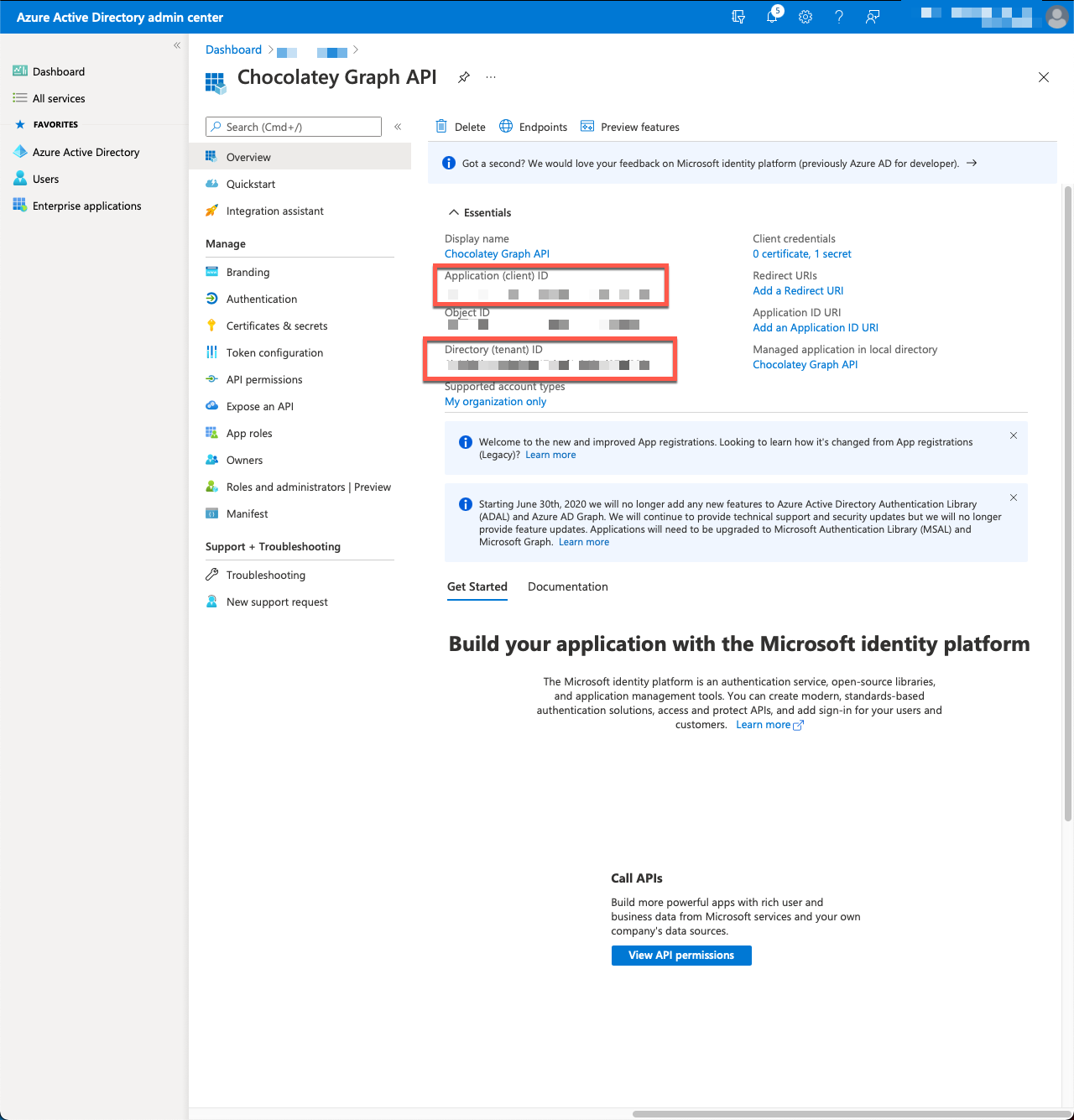The height and width of the screenshot is (1120, 1074).
Task: Collapse the left favorites sidebar
Action: [177, 45]
